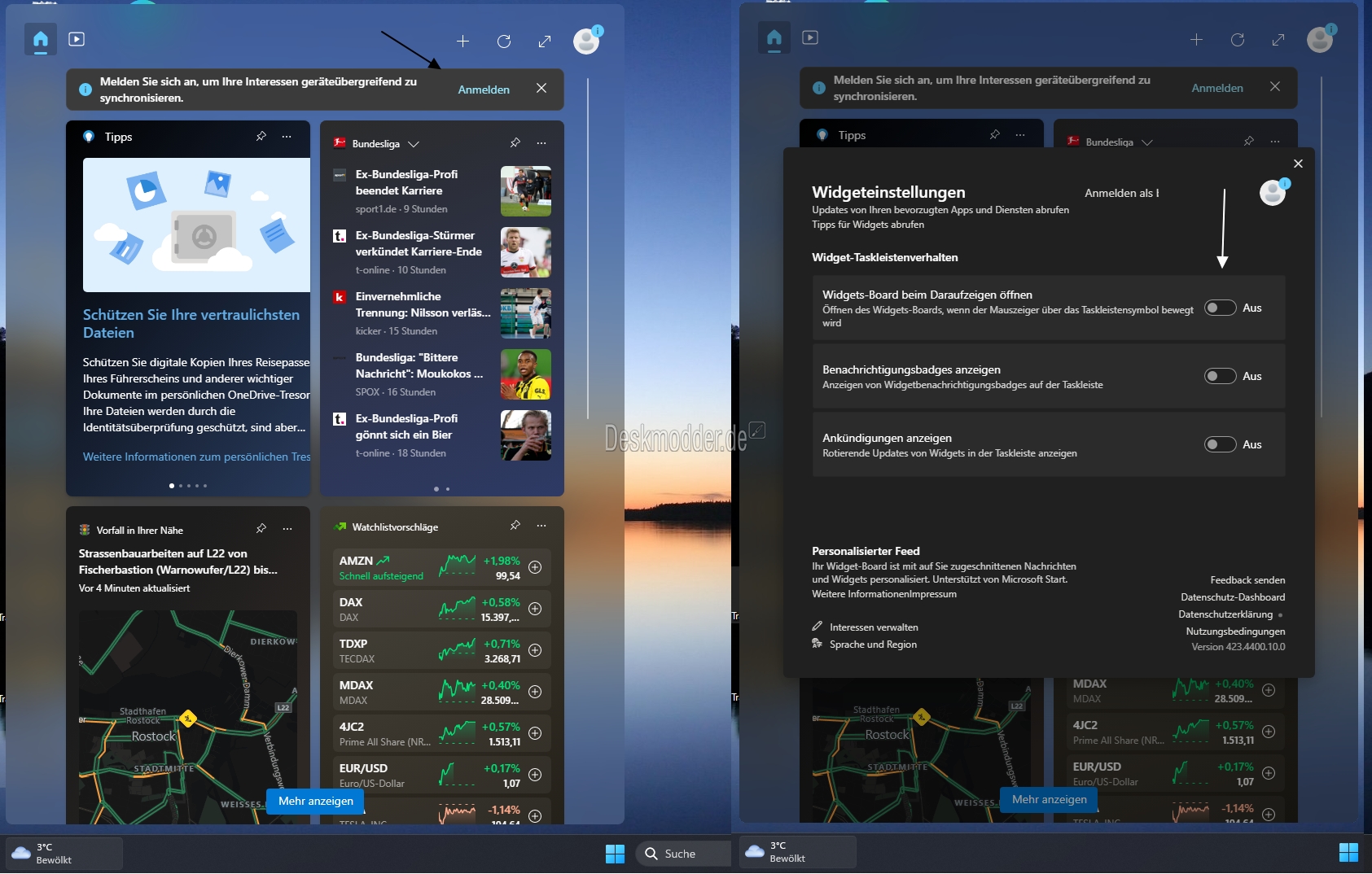
Task: Click the Anmelden sign-in link
Action: [x=484, y=90]
